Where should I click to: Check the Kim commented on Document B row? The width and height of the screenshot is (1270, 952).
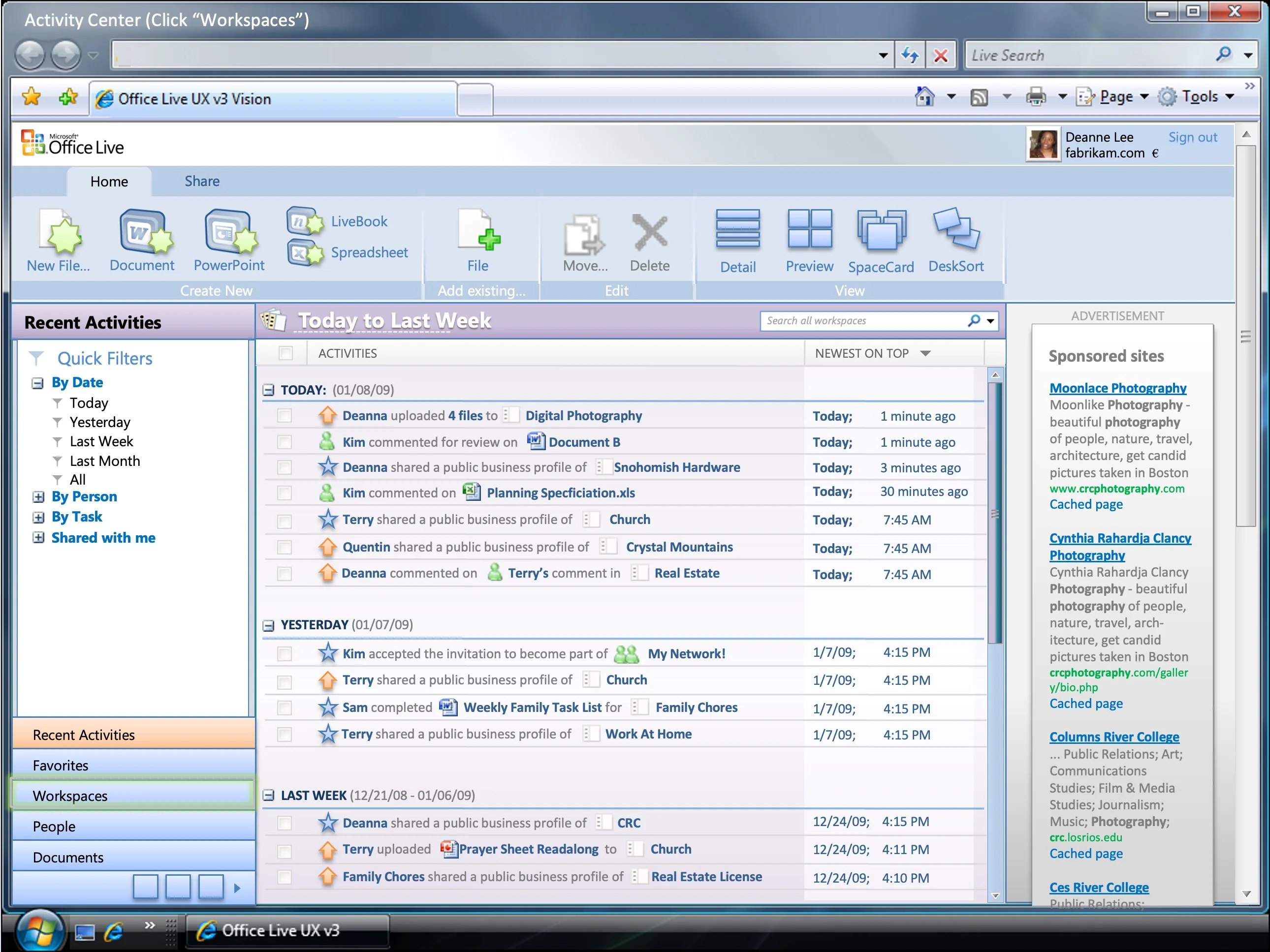coord(284,442)
